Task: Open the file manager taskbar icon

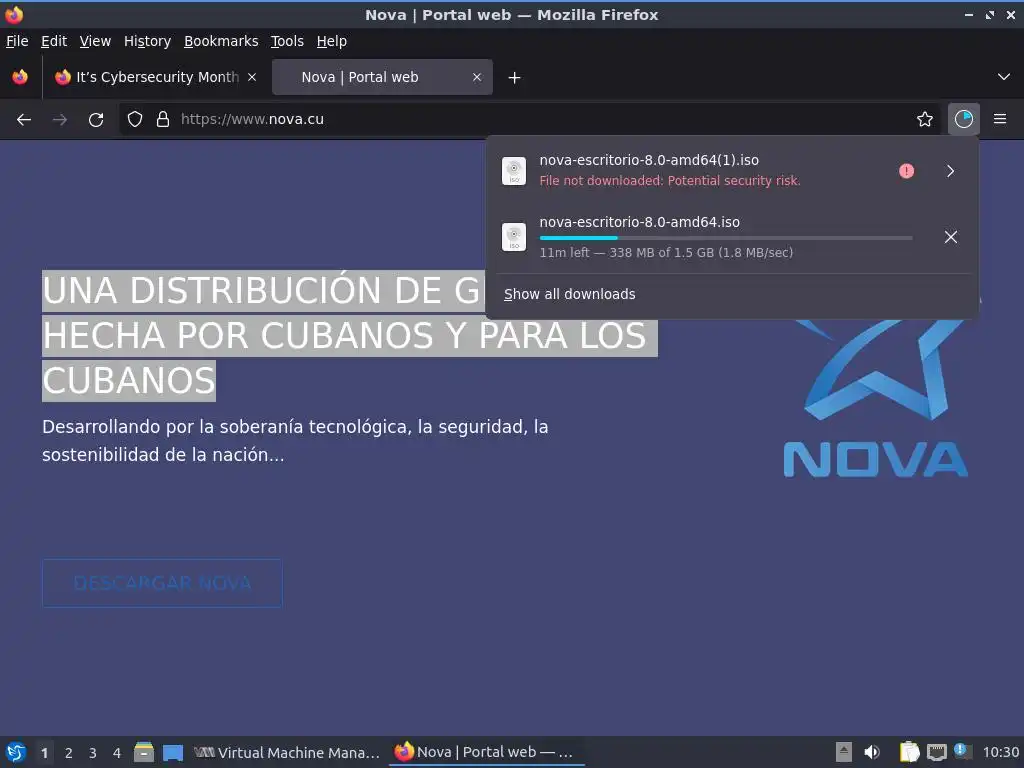Action: (x=144, y=752)
